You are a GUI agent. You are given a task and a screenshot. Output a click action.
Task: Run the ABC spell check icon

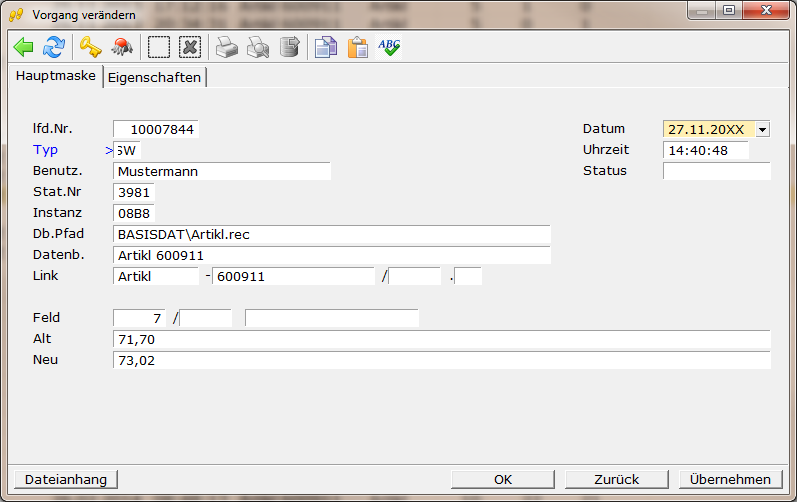pos(389,47)
